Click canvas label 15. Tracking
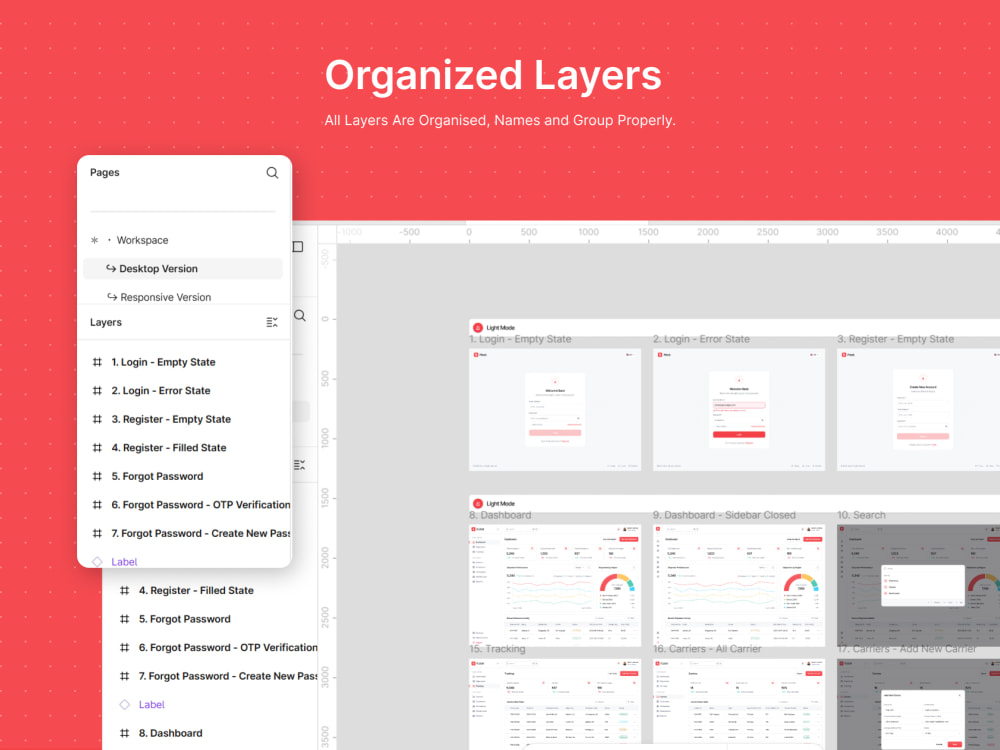This screenshot has width=1000, height=750. pos(497,649)
